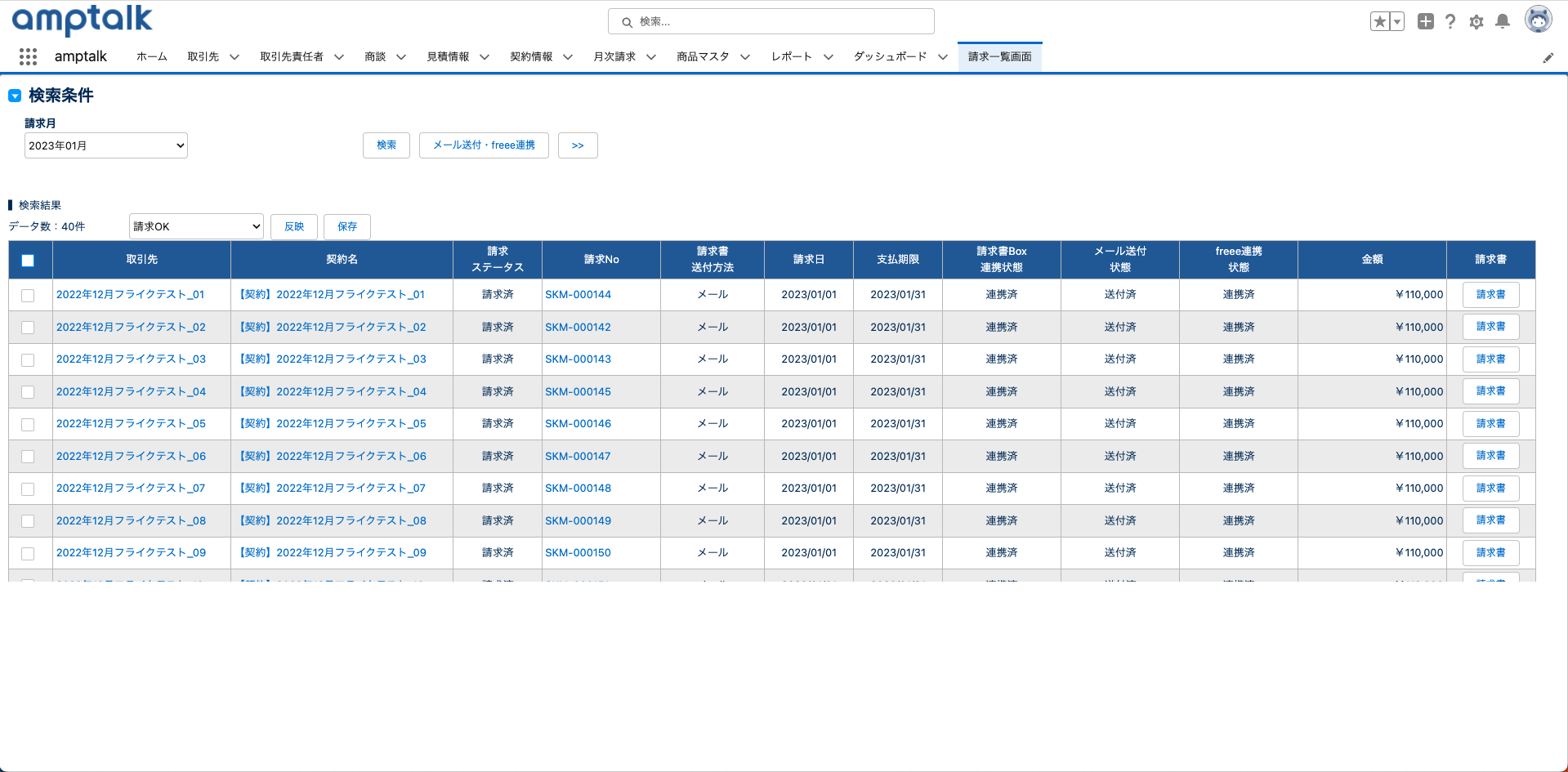Open account link 2022年12月フライクテスト_08

(131, 521)
